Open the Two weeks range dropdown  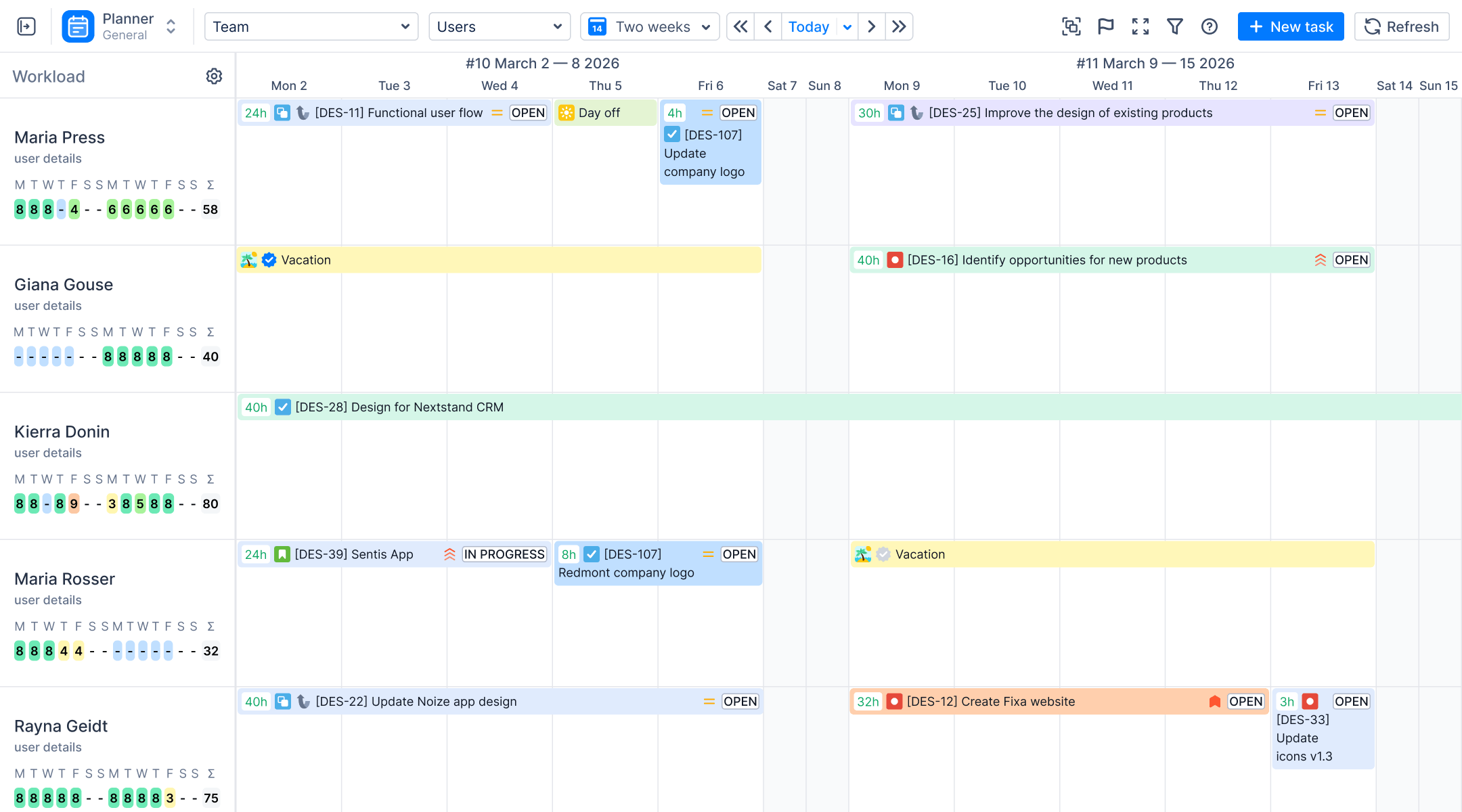[650, 26]
